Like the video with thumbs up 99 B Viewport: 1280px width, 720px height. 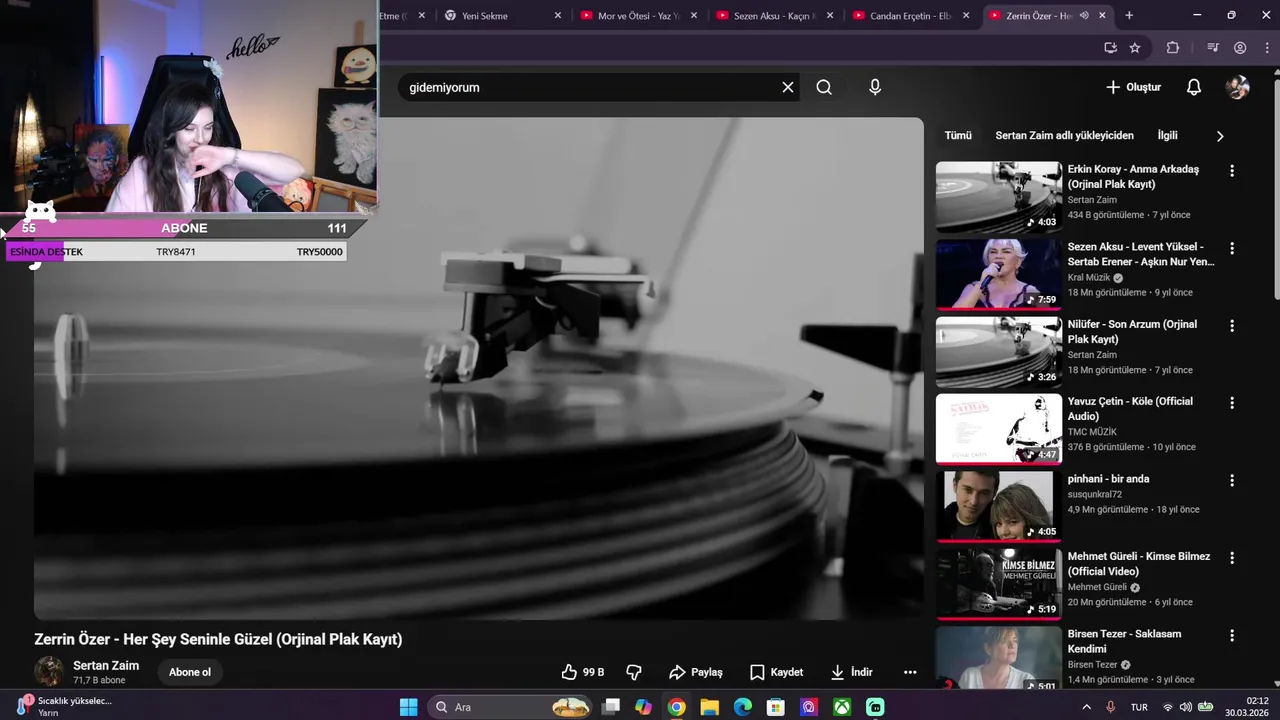tap(583, 672)
